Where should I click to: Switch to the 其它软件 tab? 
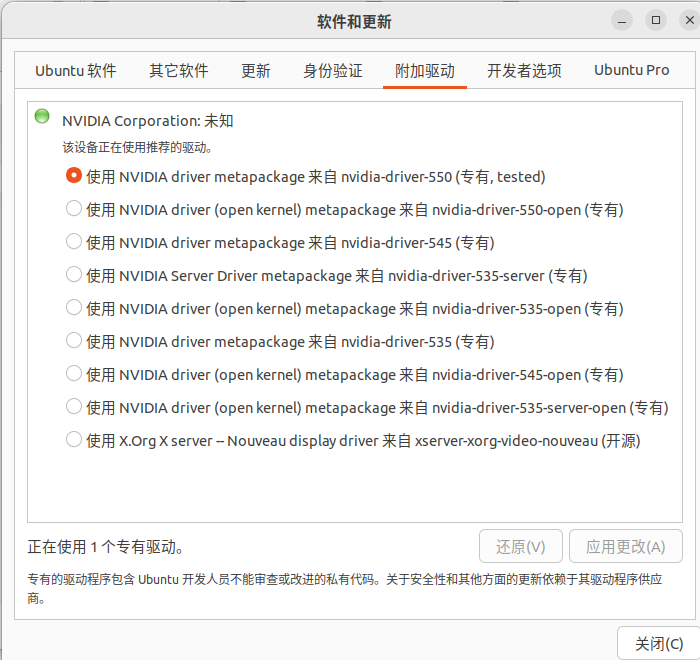click(x=179, y=71)
